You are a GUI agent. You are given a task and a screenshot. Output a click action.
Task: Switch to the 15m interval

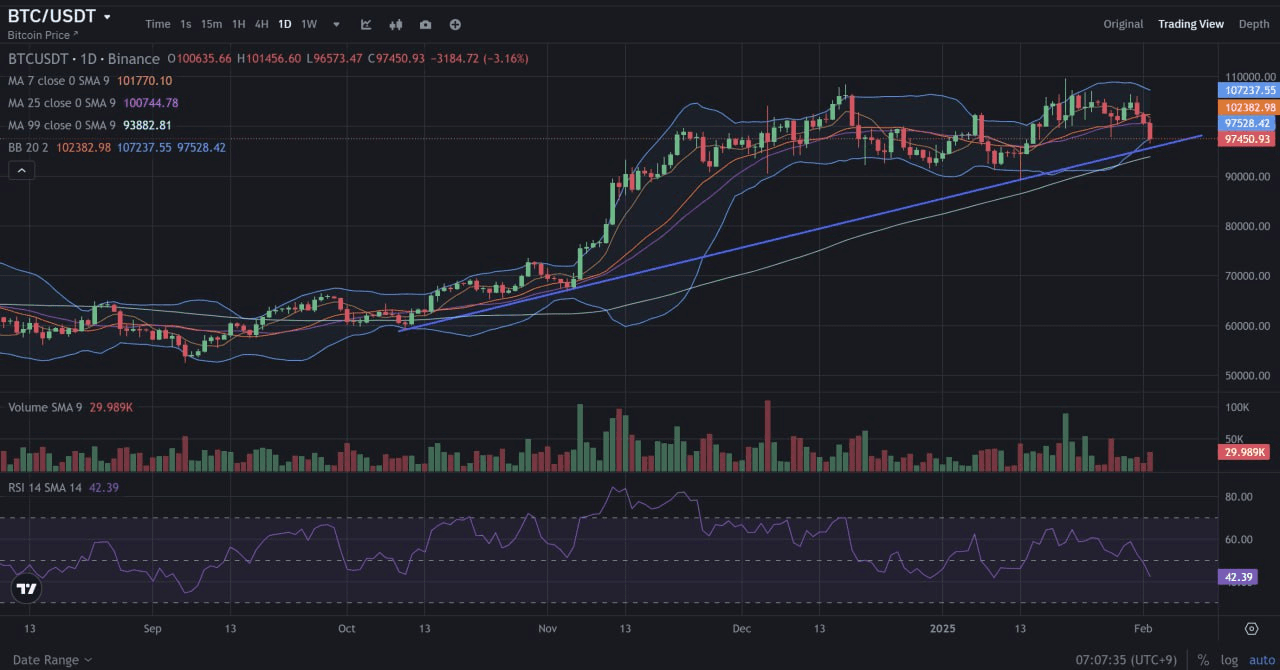211,24
